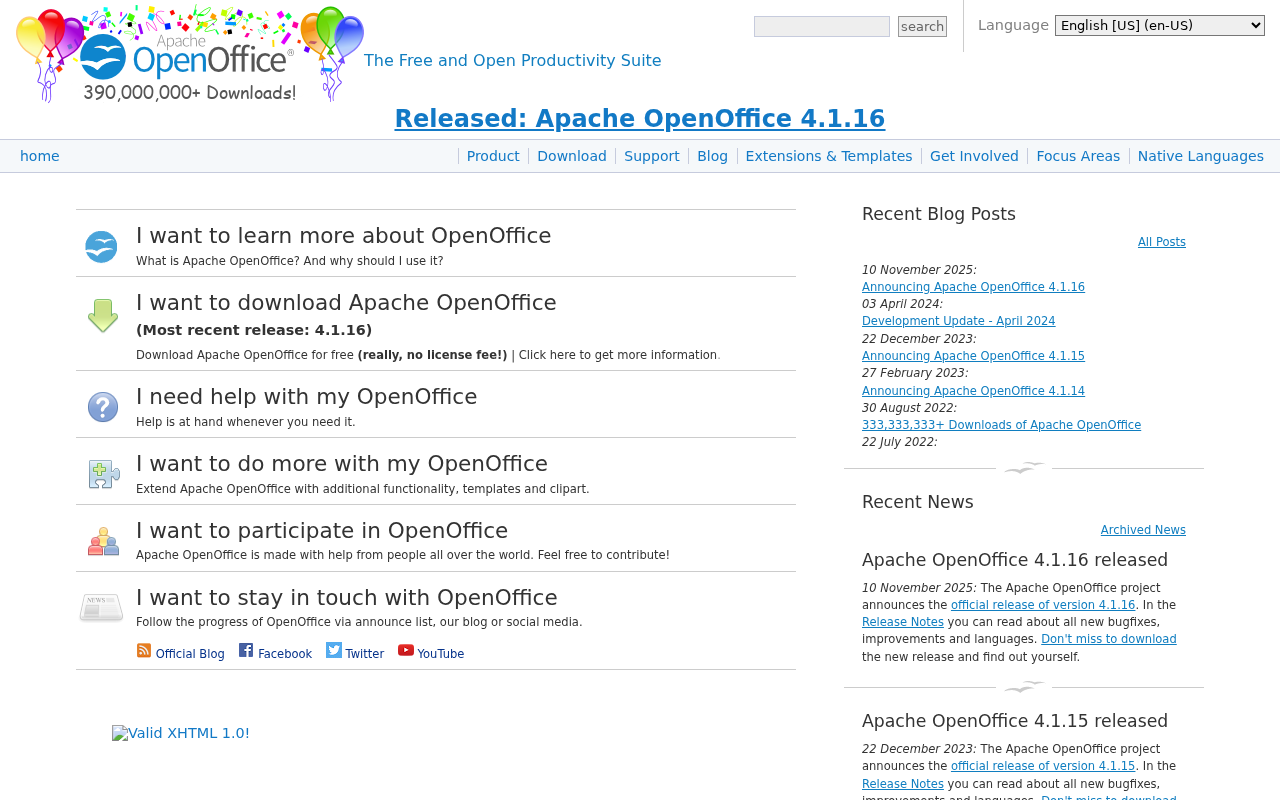Click the Facebook icon
This screenshot has width=1280, height=800.
(x=246, y=650)
